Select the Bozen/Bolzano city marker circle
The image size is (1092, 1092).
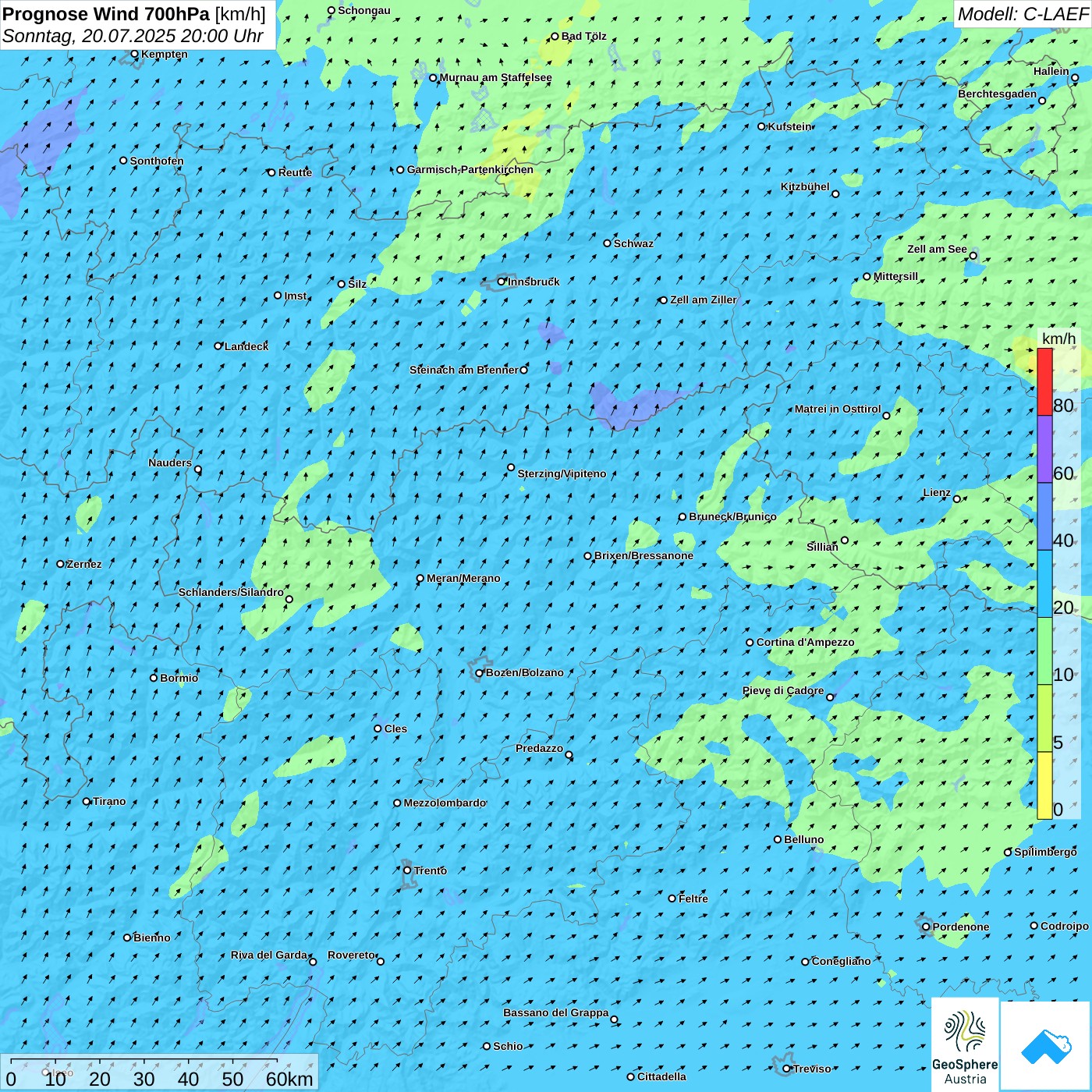pyautogui.click(x=480, y=673)
